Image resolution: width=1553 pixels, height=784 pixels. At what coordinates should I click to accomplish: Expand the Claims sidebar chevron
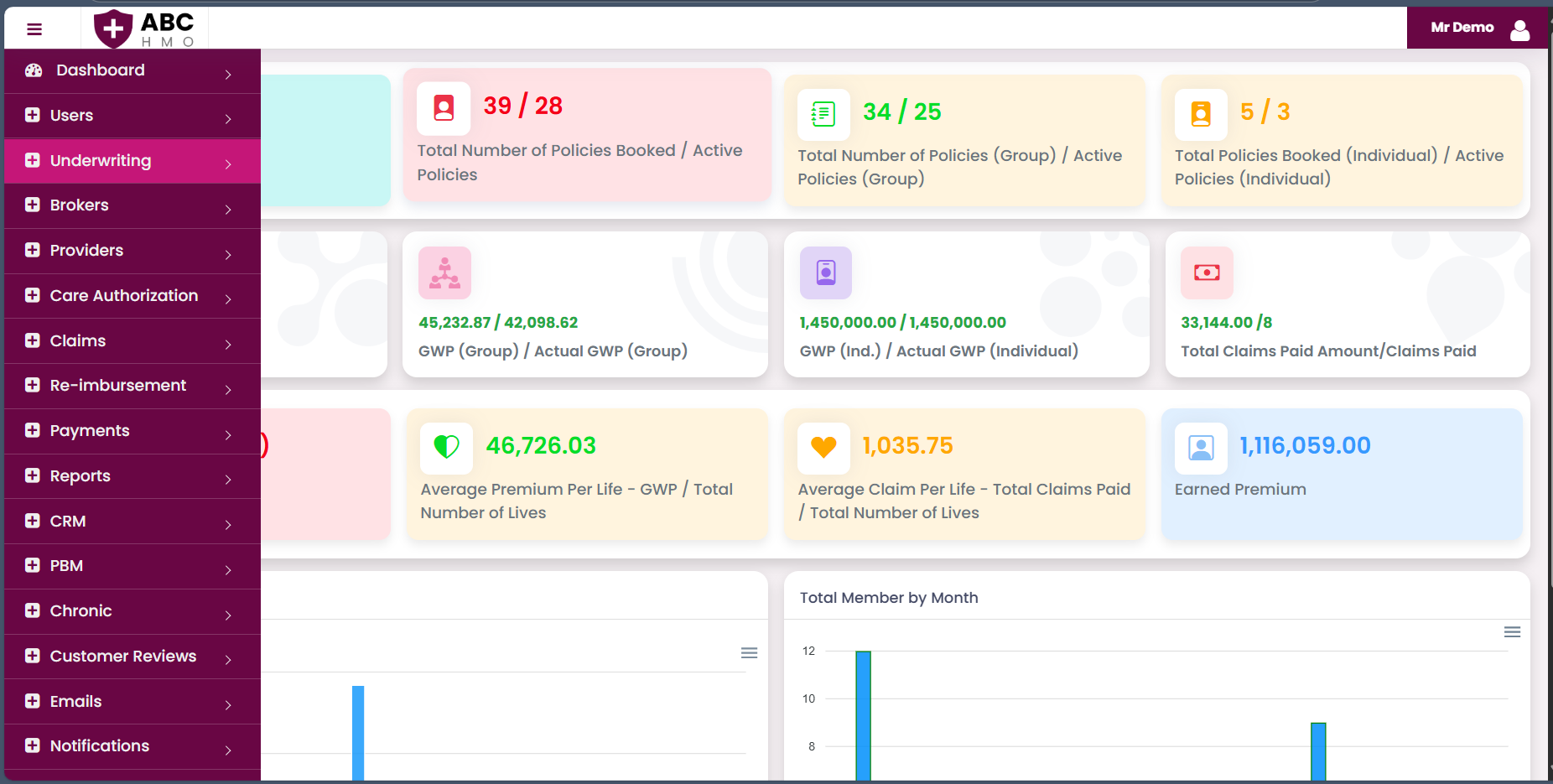[x=228, y=344]
